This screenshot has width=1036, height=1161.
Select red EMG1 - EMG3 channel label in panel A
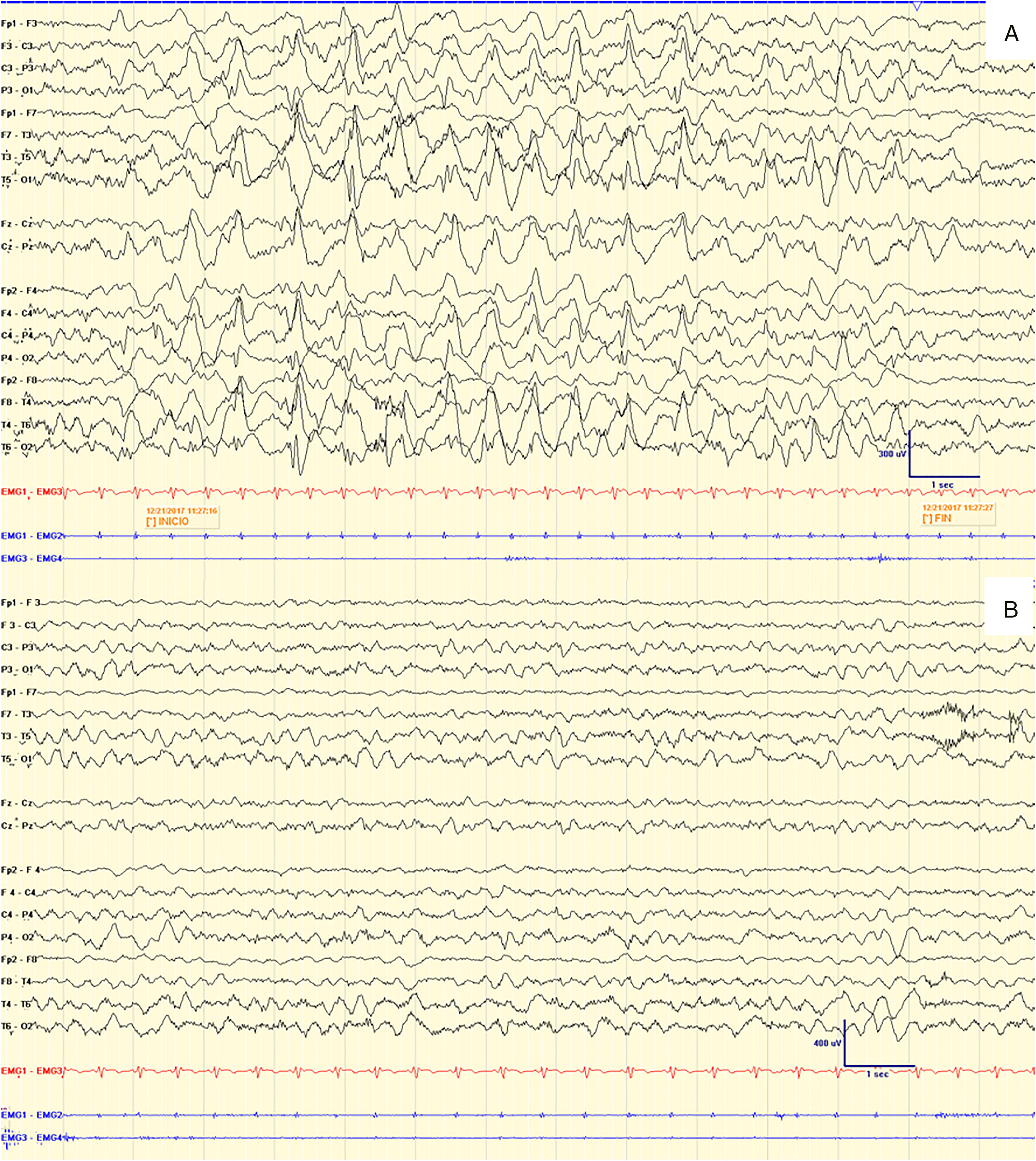click(31, 491)
